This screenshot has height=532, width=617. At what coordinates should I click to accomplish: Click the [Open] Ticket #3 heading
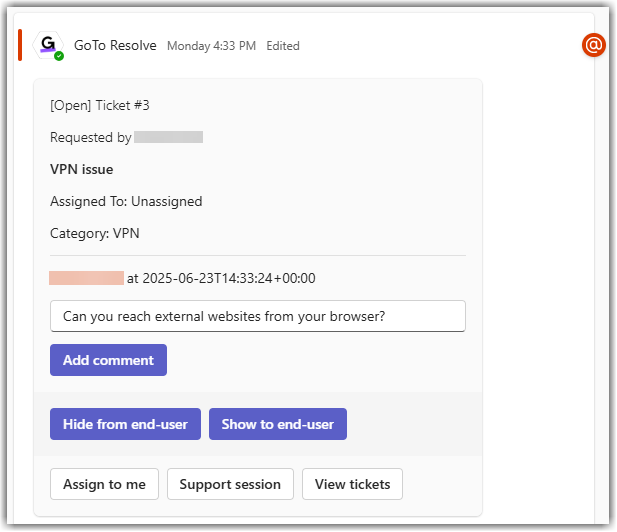point(100,105)
